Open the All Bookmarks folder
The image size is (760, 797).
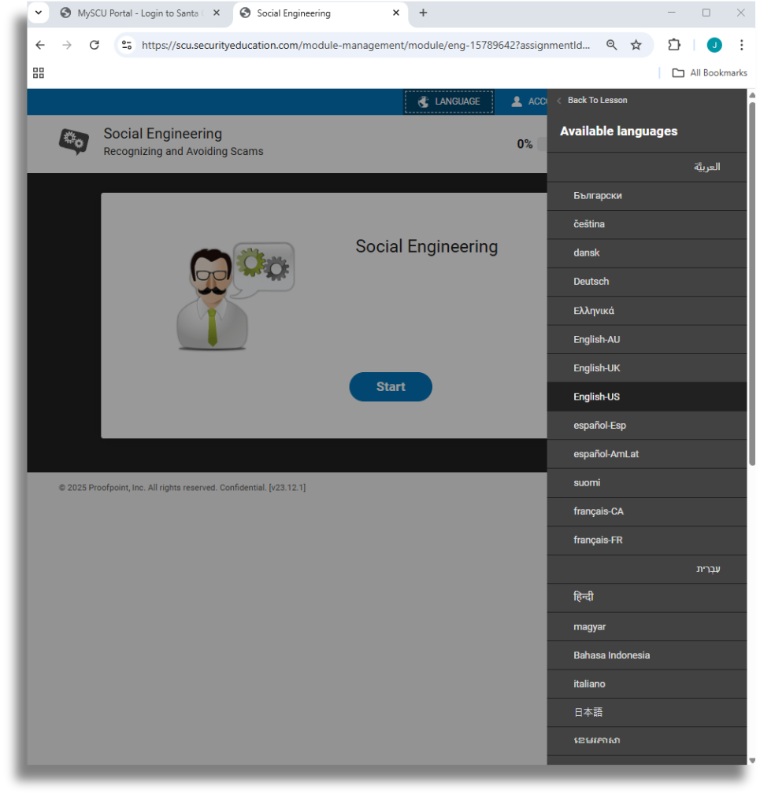tap(710, 73)
